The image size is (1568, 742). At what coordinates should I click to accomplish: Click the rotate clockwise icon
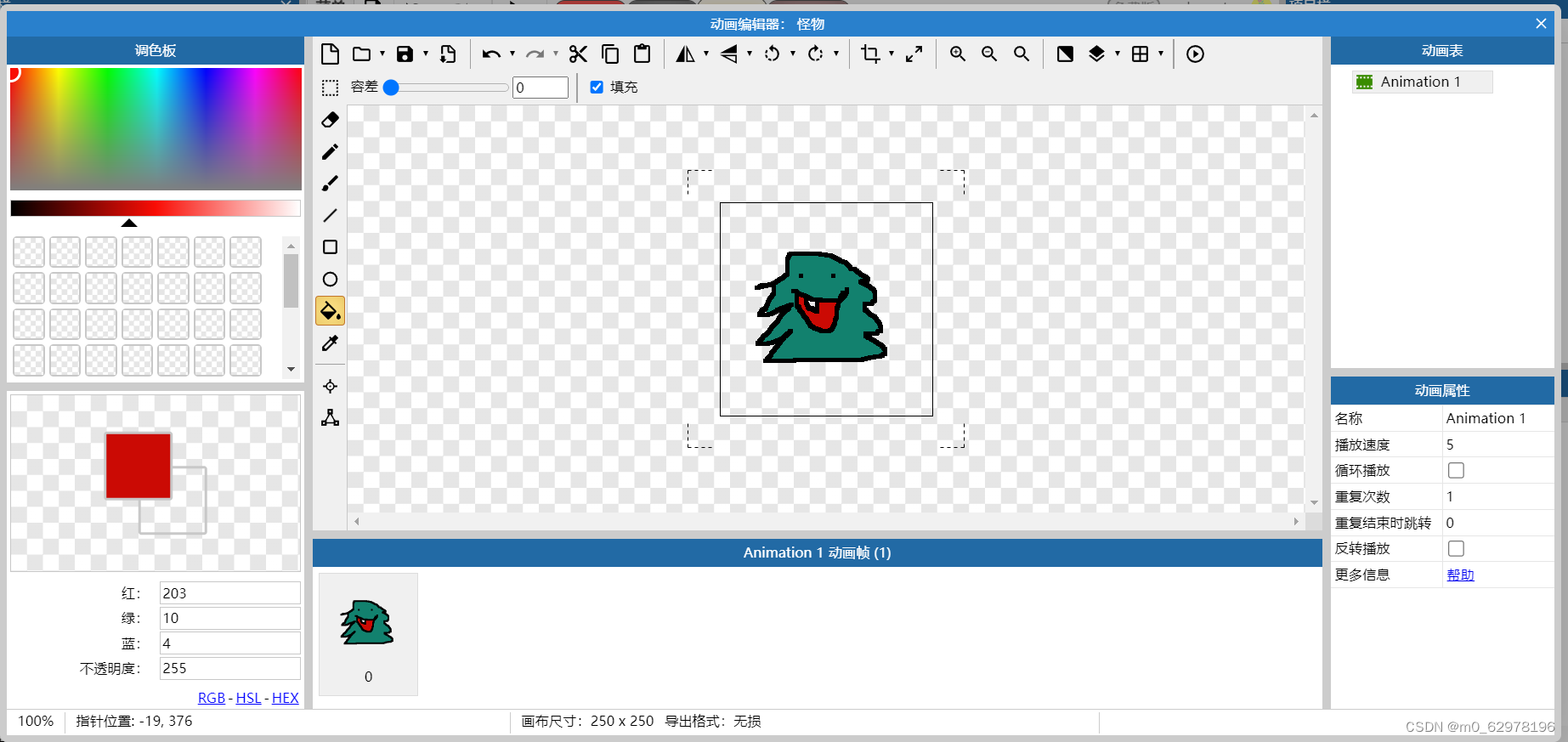click(815, 54)
